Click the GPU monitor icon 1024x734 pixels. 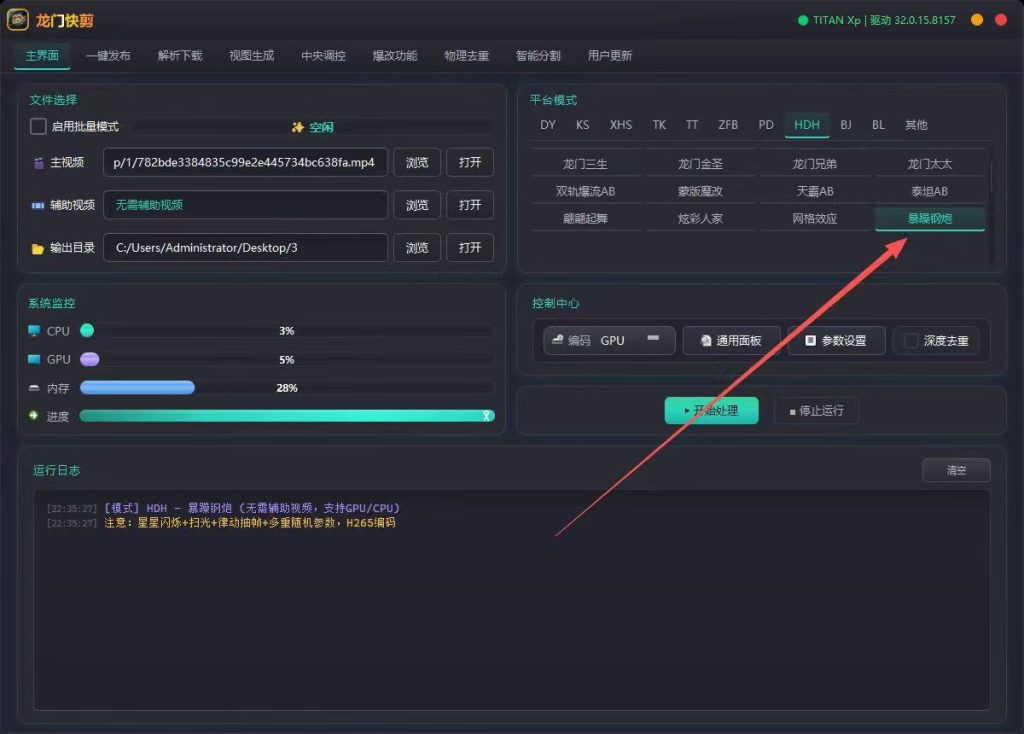34,359
